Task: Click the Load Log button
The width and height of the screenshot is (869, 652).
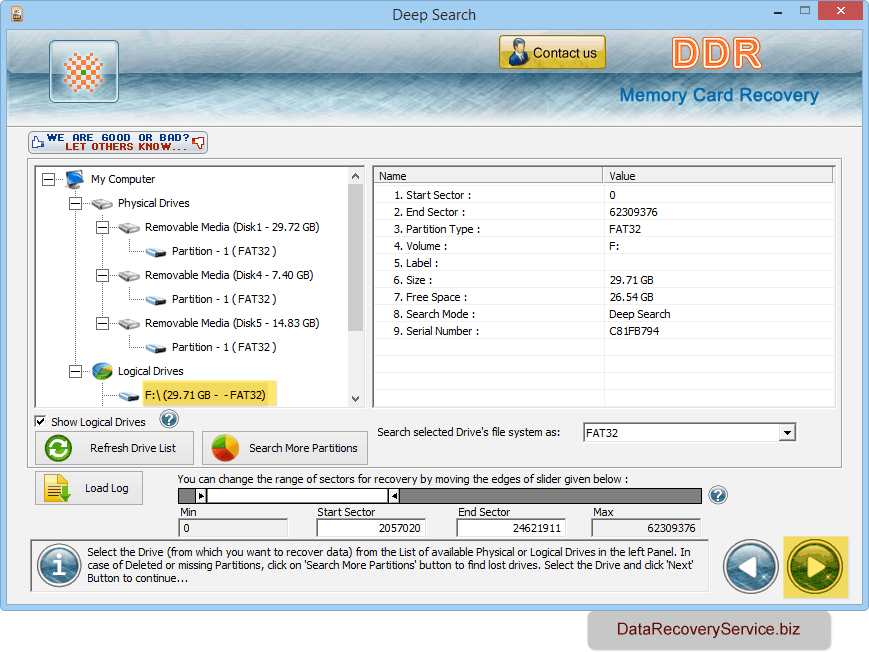Action: (x=89, y=488)
